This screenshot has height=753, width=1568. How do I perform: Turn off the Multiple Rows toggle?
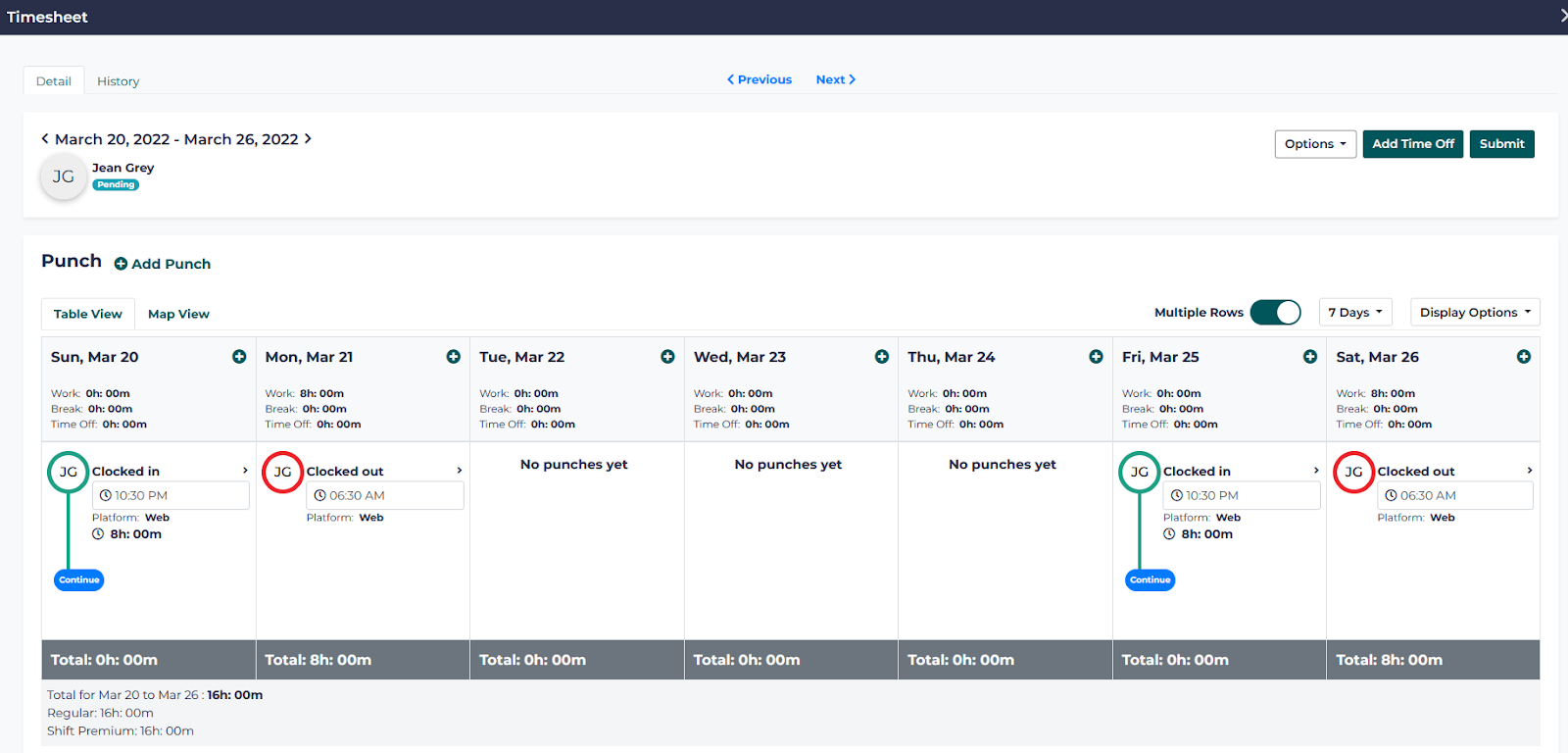(x=1275, y=313)
